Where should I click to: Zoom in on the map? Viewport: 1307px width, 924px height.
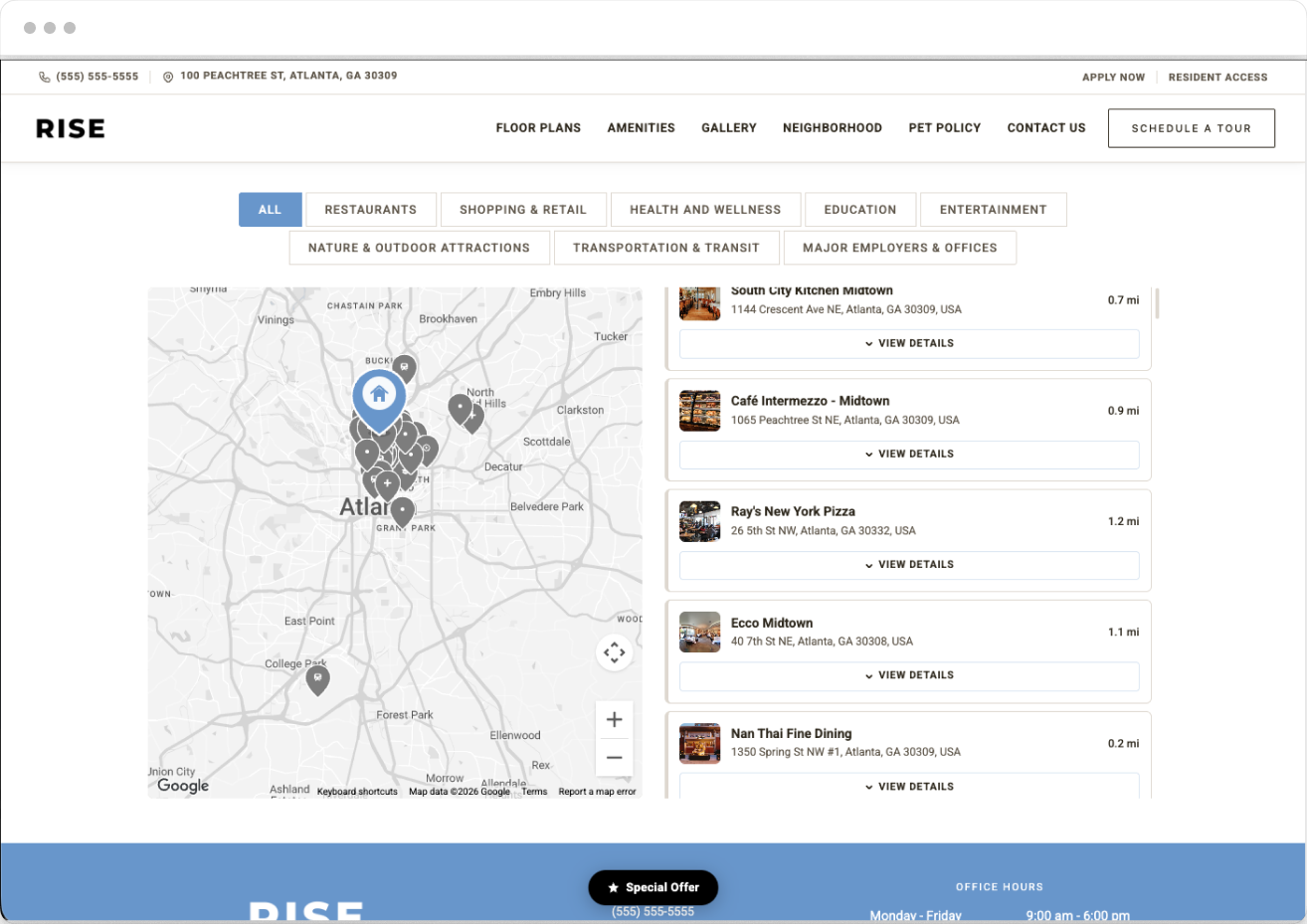(614, 719)
